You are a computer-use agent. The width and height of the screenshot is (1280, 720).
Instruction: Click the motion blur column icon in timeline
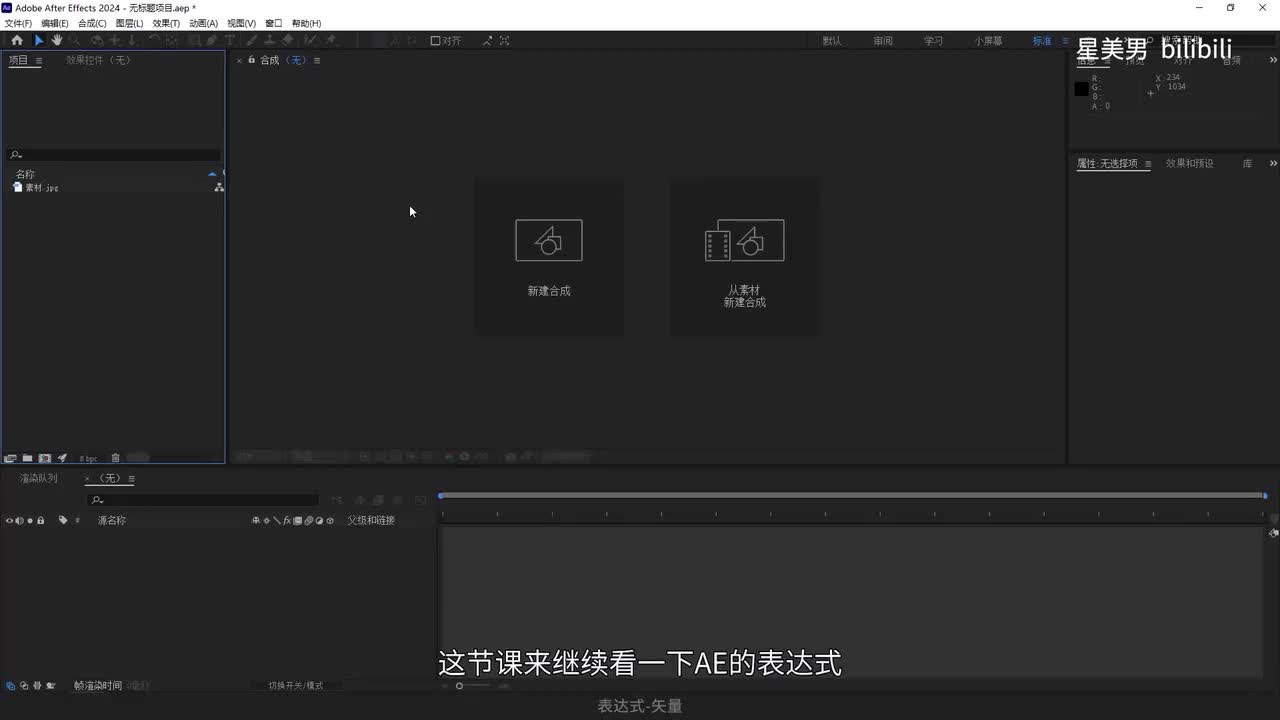pyautogui.click(x=308, y=520)
